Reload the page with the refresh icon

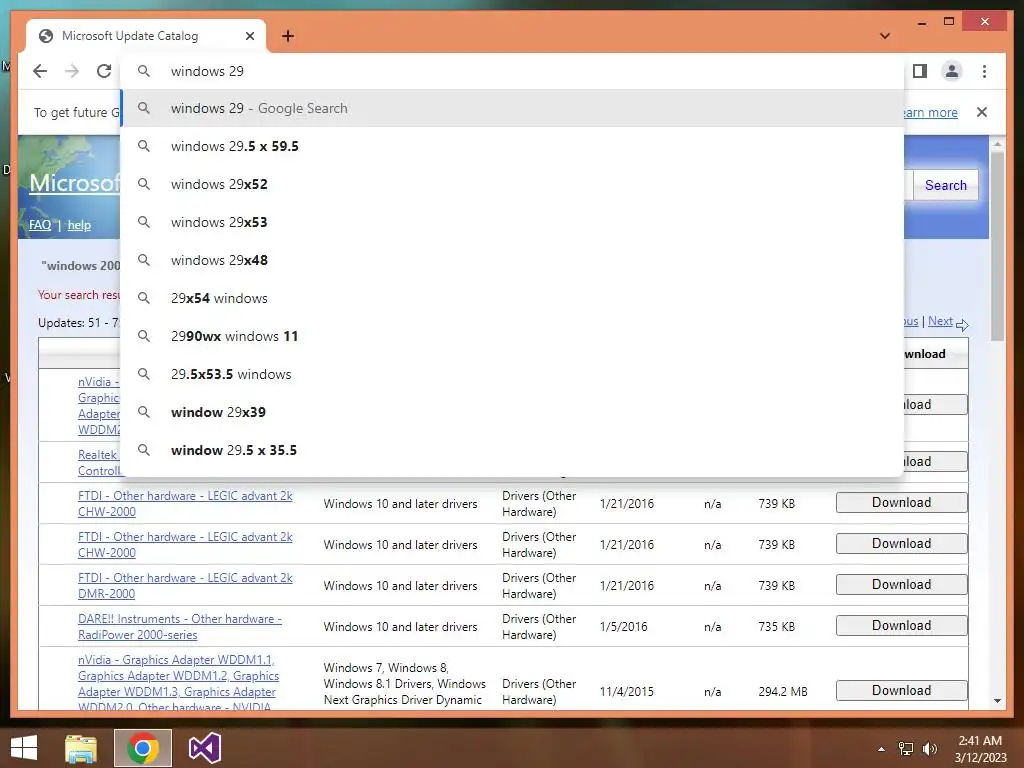tap(104, 71)
